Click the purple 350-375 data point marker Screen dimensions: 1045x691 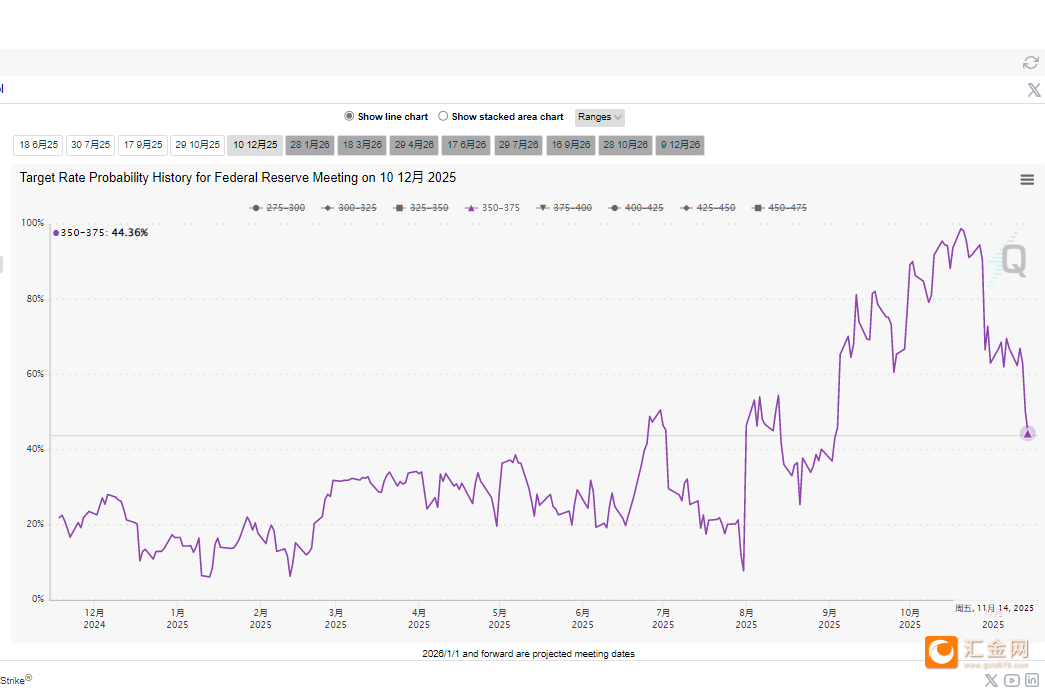point(1027,433)
